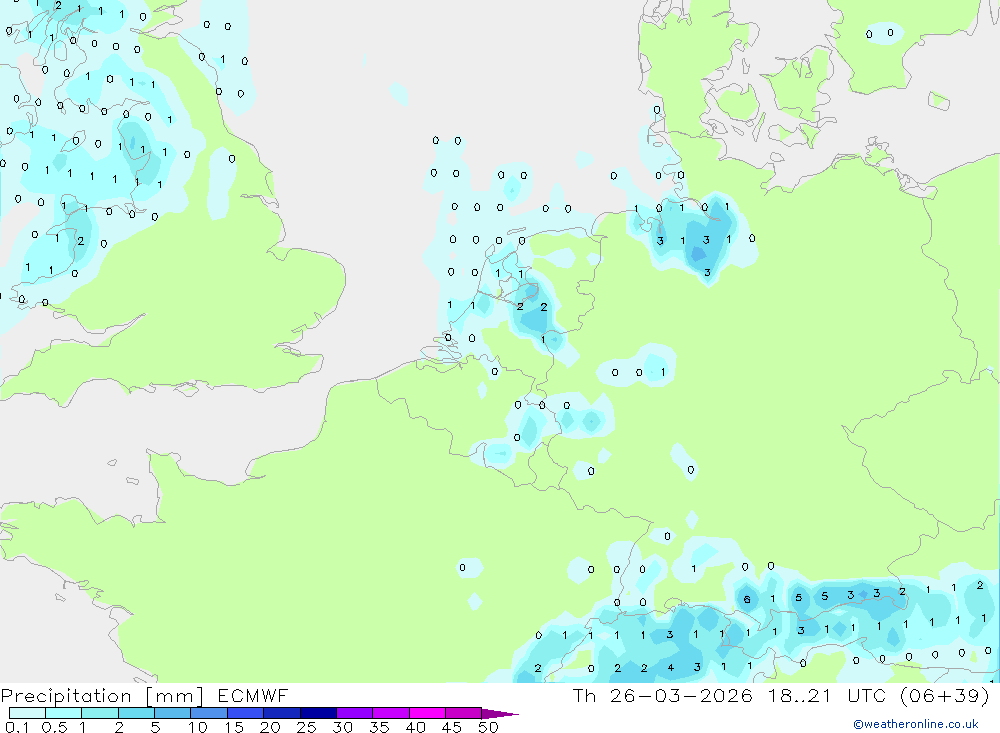The height and width of the screenshot is (733, 1000).
Task: Click the 2–5 mm legend color swatch
Action: 136,713
